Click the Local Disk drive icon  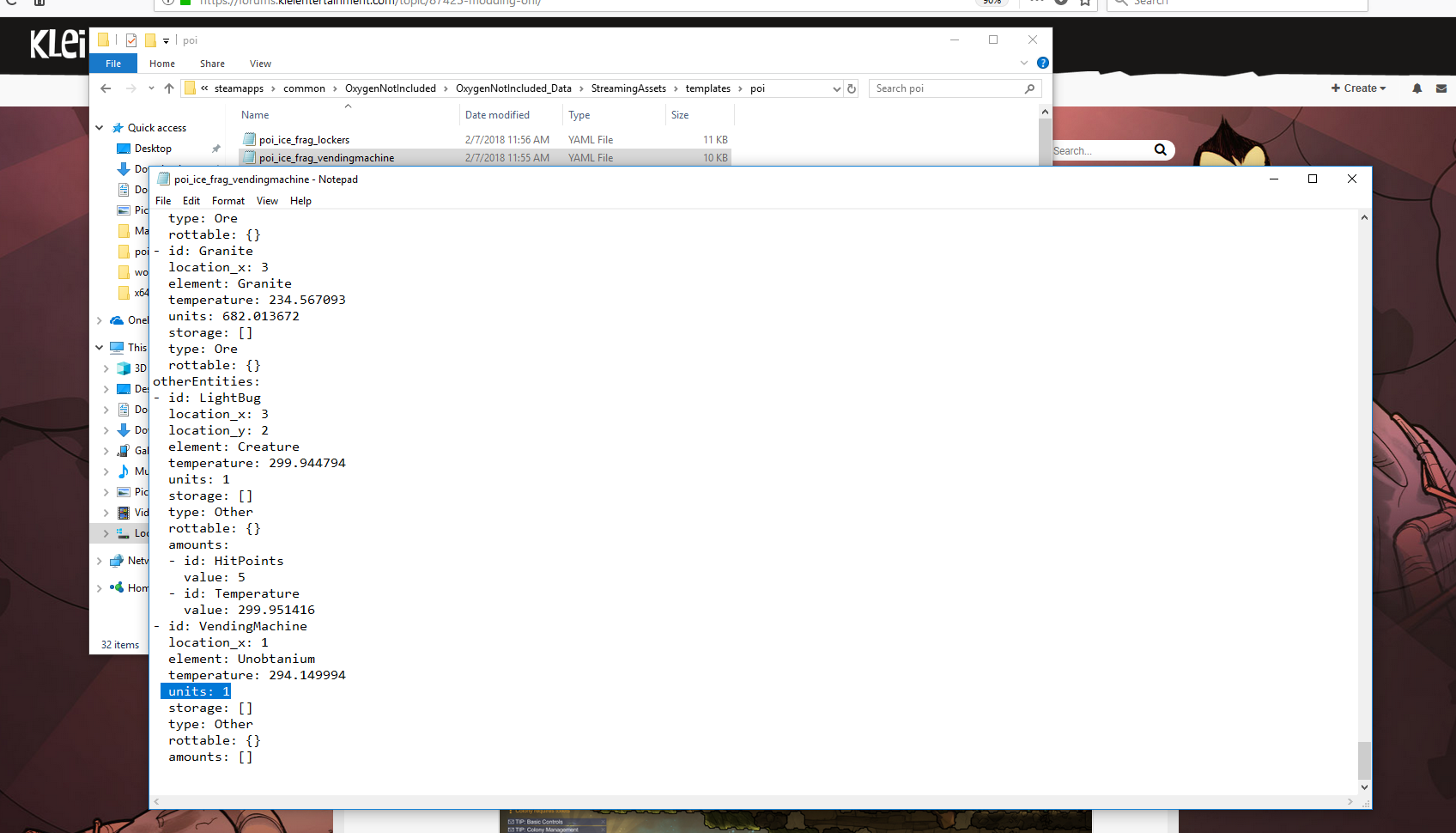pos(124,533)
